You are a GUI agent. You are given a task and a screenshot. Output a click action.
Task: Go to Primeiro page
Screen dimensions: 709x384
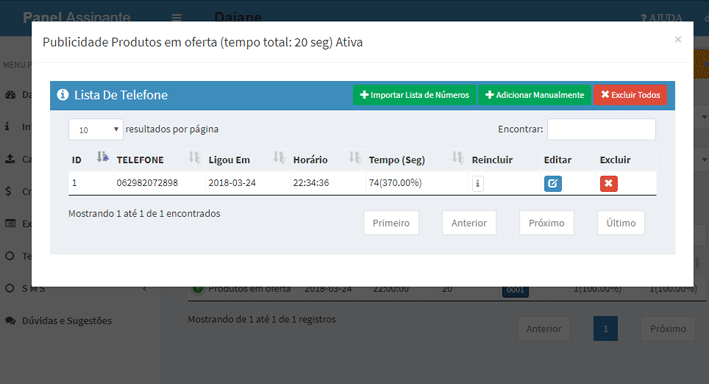pyautogui.click(x=391, y=223)
